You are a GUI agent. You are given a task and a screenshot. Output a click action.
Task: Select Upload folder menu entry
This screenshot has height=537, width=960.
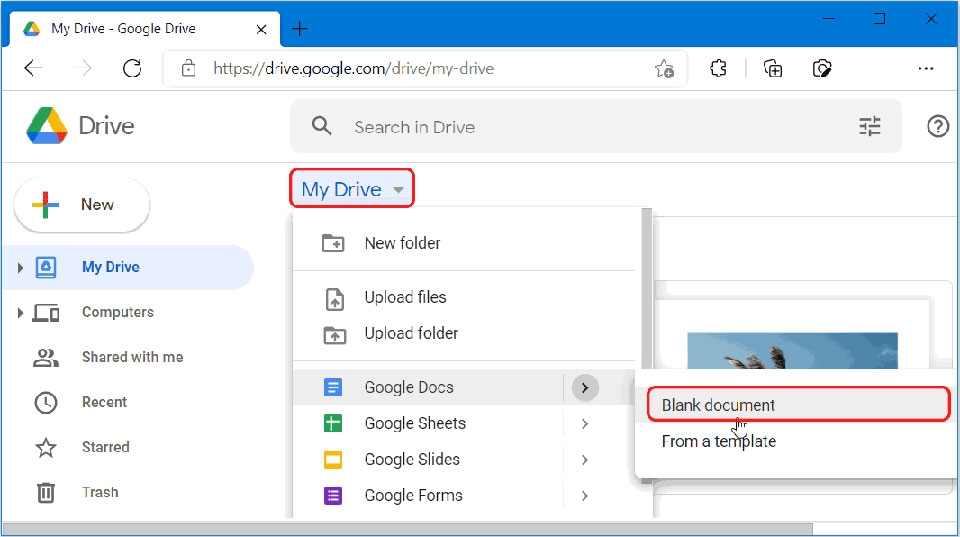464,334
